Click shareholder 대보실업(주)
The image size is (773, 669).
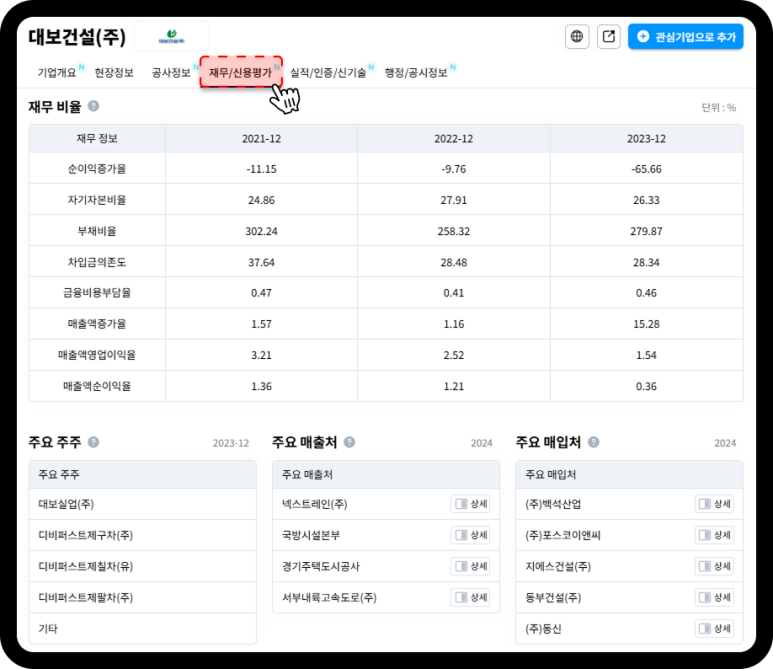pos(66,504)
